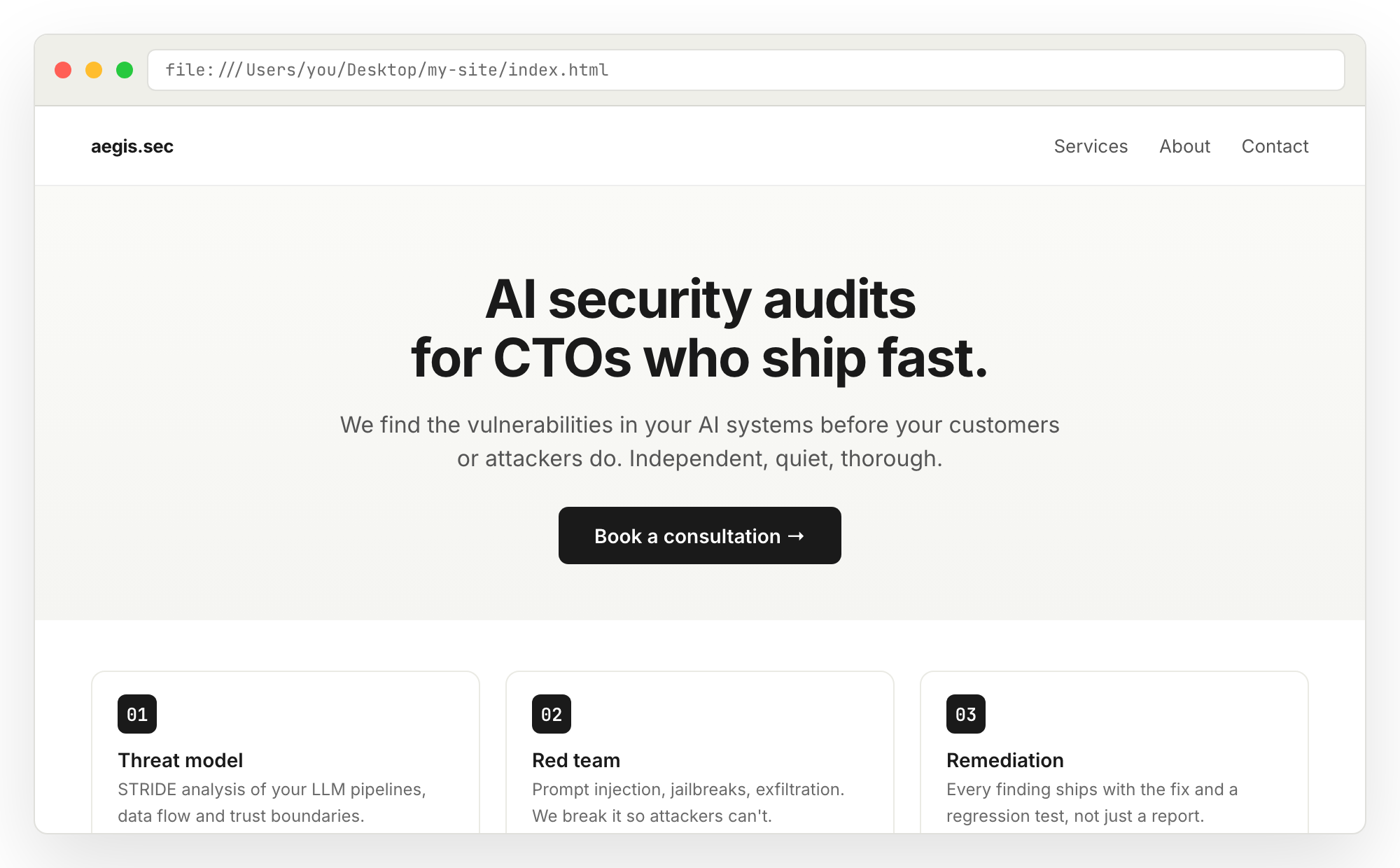This screenshot has height=868, width=1400.
Task: Open the Contact navigation item
Action: pyautogui.click(x=1275, y=146)
